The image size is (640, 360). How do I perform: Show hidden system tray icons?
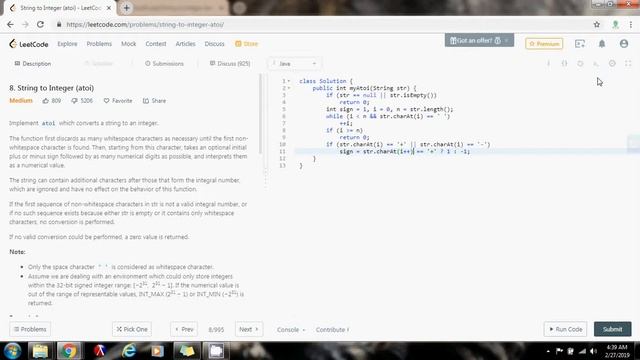(548, 351)
